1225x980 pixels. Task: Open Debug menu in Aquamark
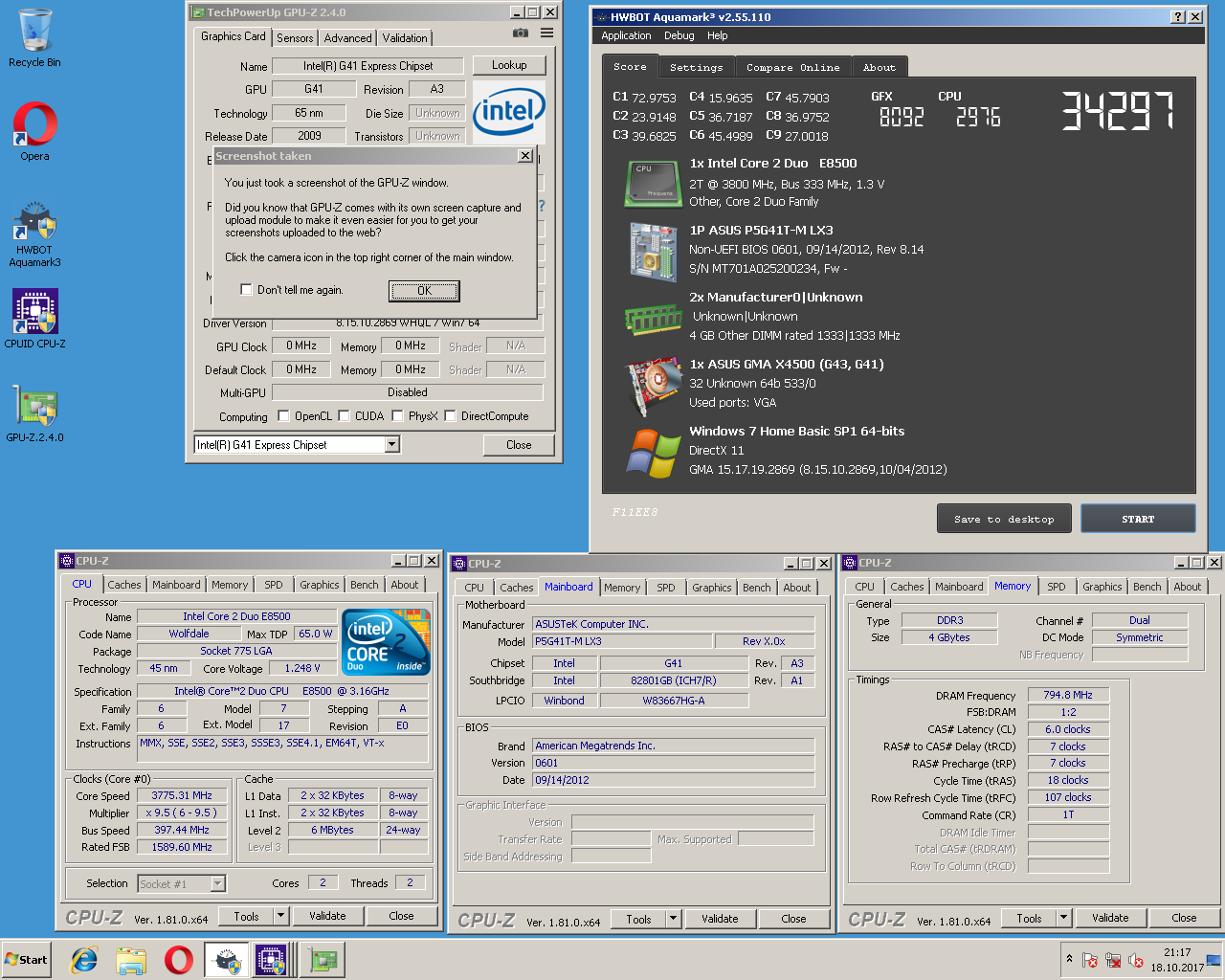pos(679,35)
